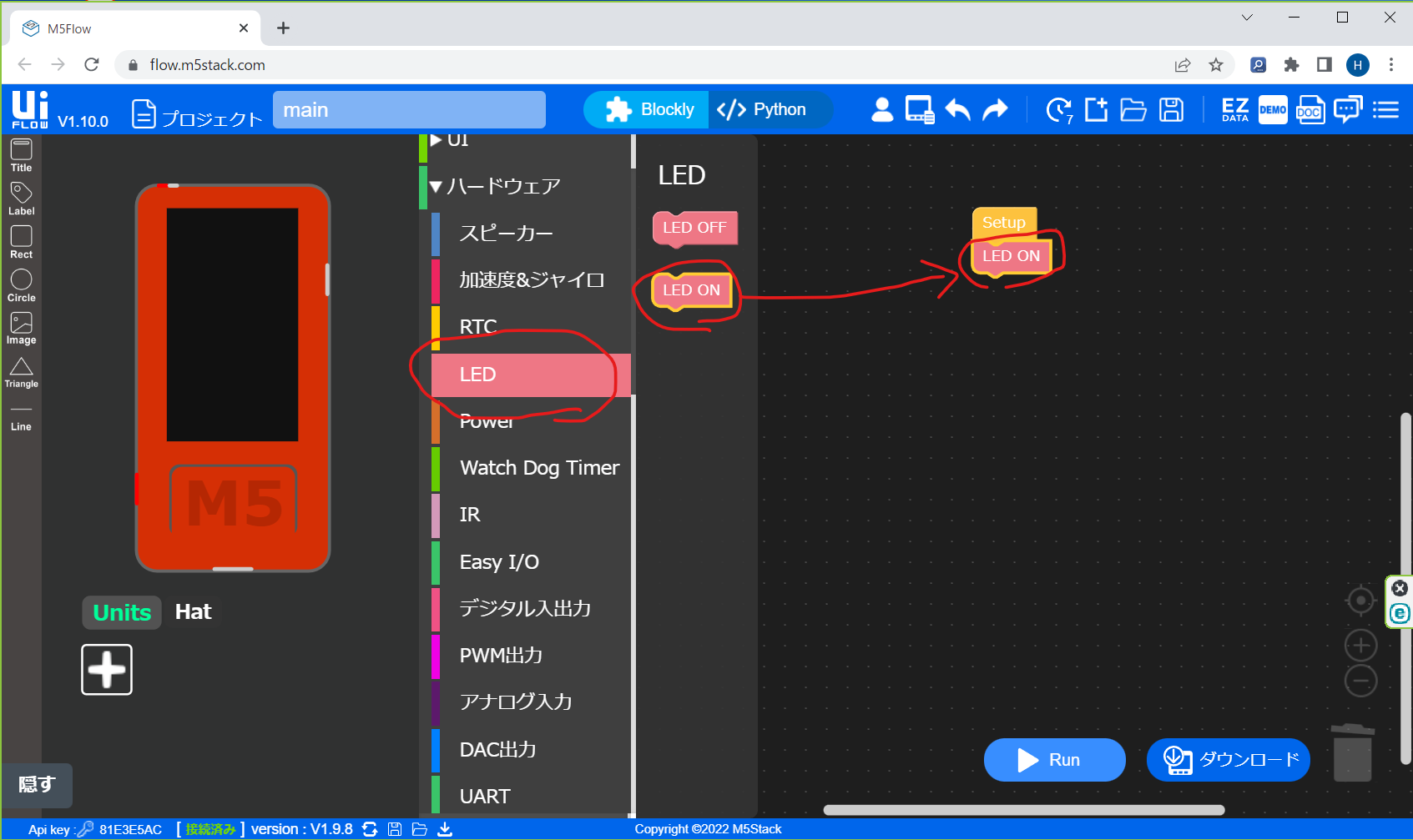The image size is (1413, 840).
Task: Open the DOC documentation icon
Action: click(x=1310, y=109)
